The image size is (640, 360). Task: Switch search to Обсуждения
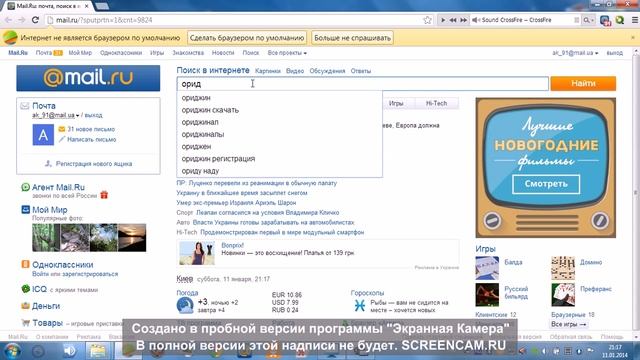(x=327, y=71)
